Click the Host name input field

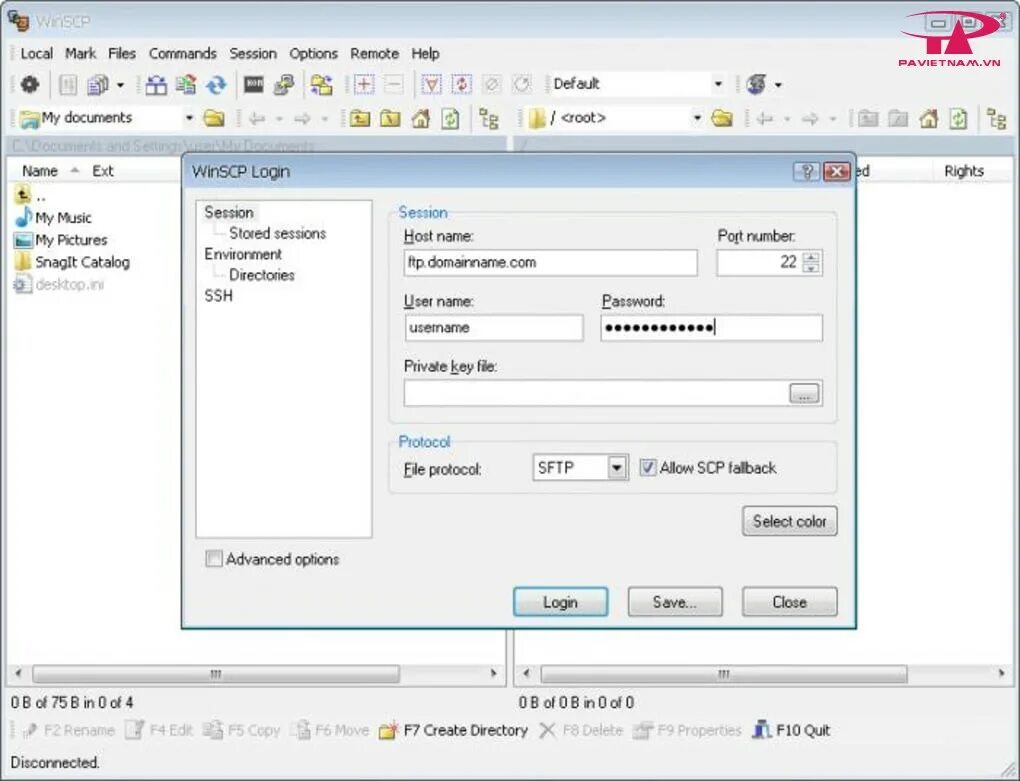550,263
